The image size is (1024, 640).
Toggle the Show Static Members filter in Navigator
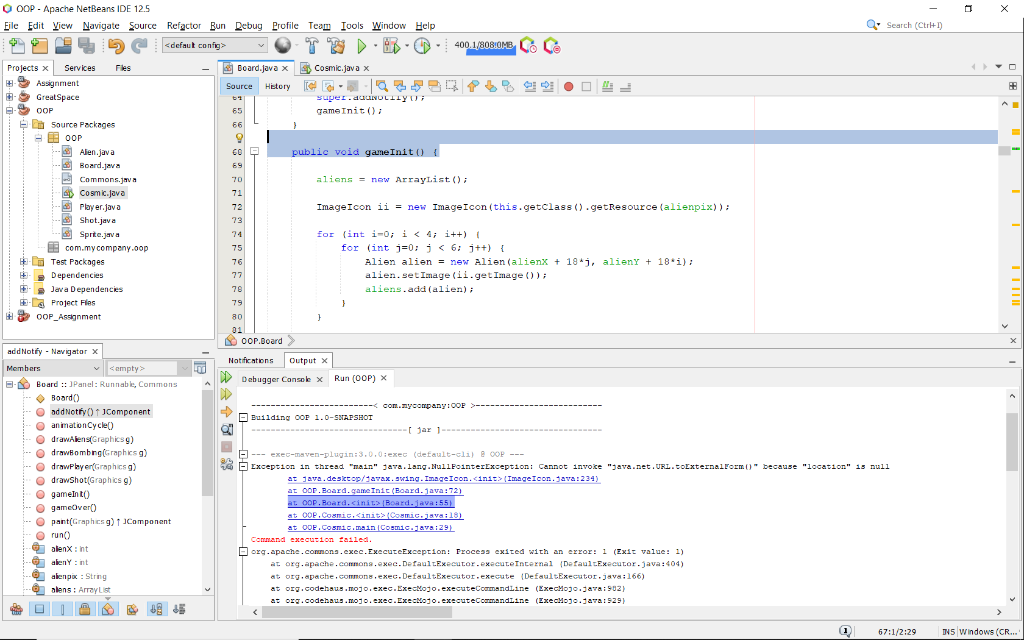pos(62,609)
